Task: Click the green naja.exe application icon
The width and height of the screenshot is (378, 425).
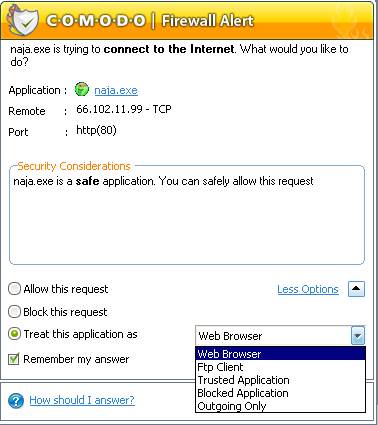Action: click(82, 90)
